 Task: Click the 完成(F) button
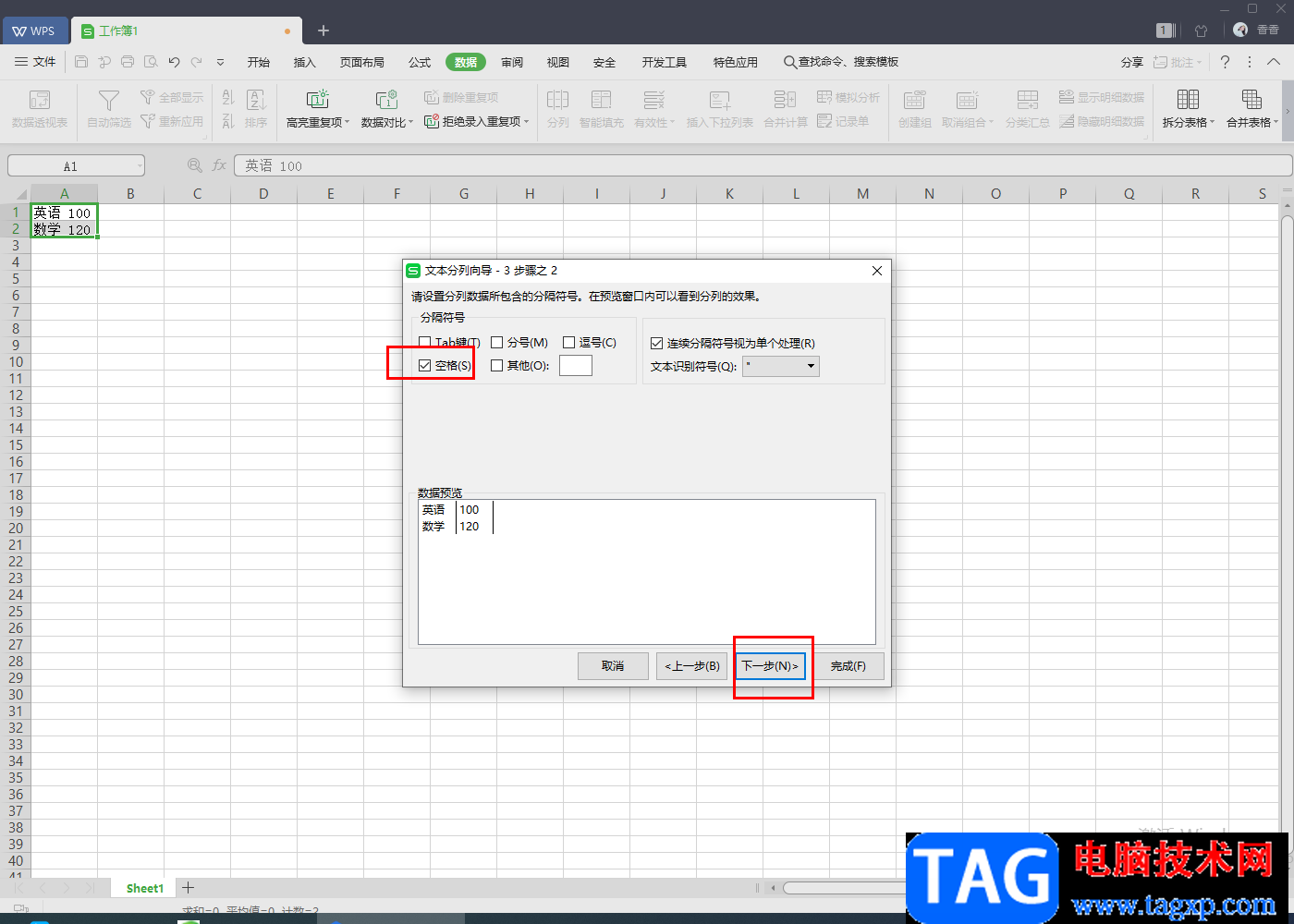pos(848,665)
